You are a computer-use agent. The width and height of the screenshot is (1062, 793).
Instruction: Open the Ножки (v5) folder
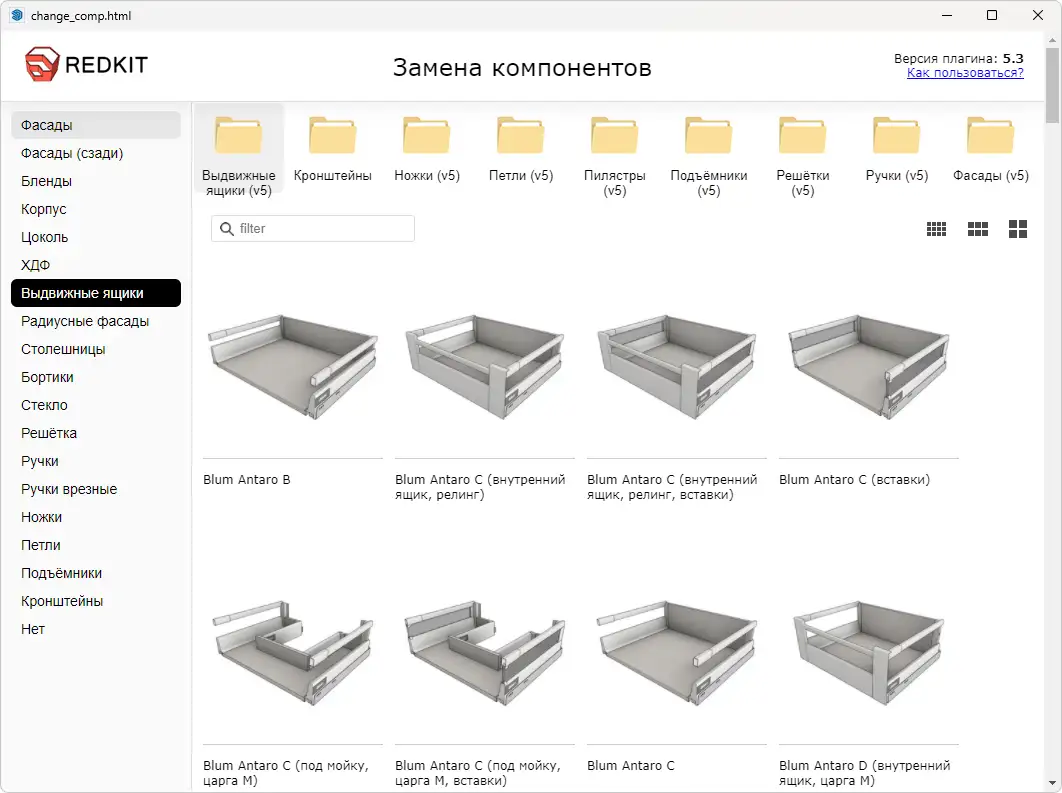tap(426, 140)
